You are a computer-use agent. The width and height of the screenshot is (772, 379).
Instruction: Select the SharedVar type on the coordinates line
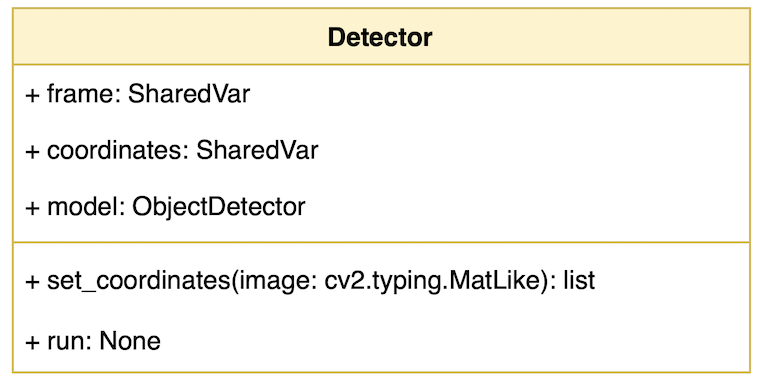click(257, 150)
